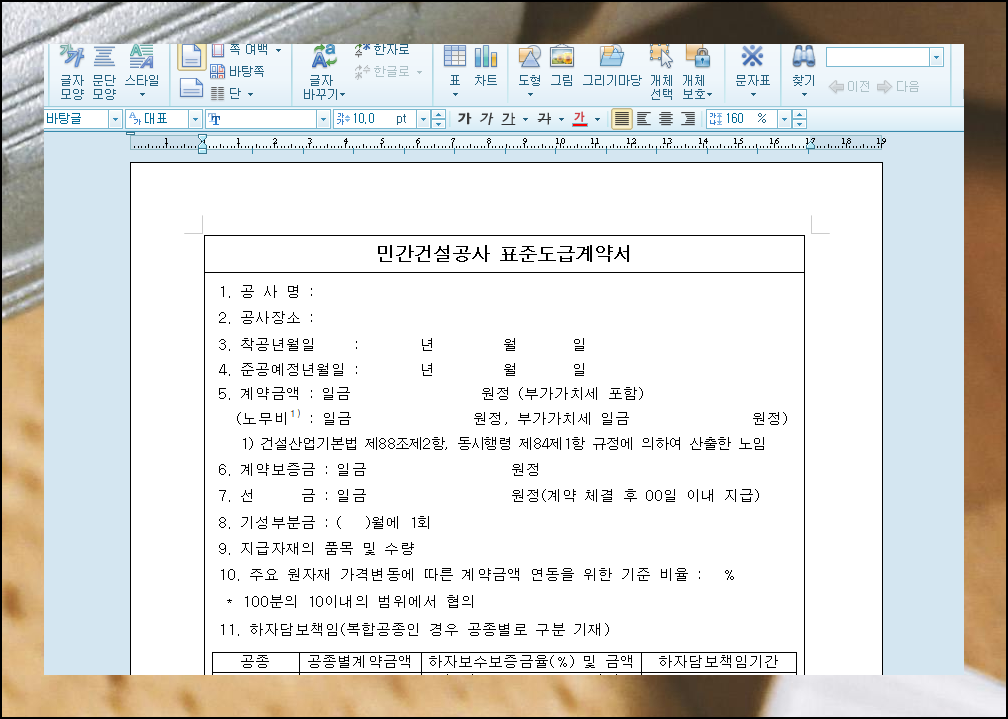Click the line '1. 공 사 명 :'
1008x719 pixels.
point(266,292)
